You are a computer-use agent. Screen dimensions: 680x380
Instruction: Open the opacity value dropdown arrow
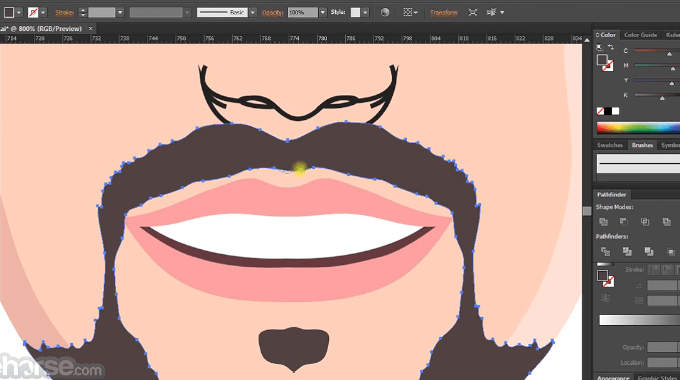coord(322,13)
